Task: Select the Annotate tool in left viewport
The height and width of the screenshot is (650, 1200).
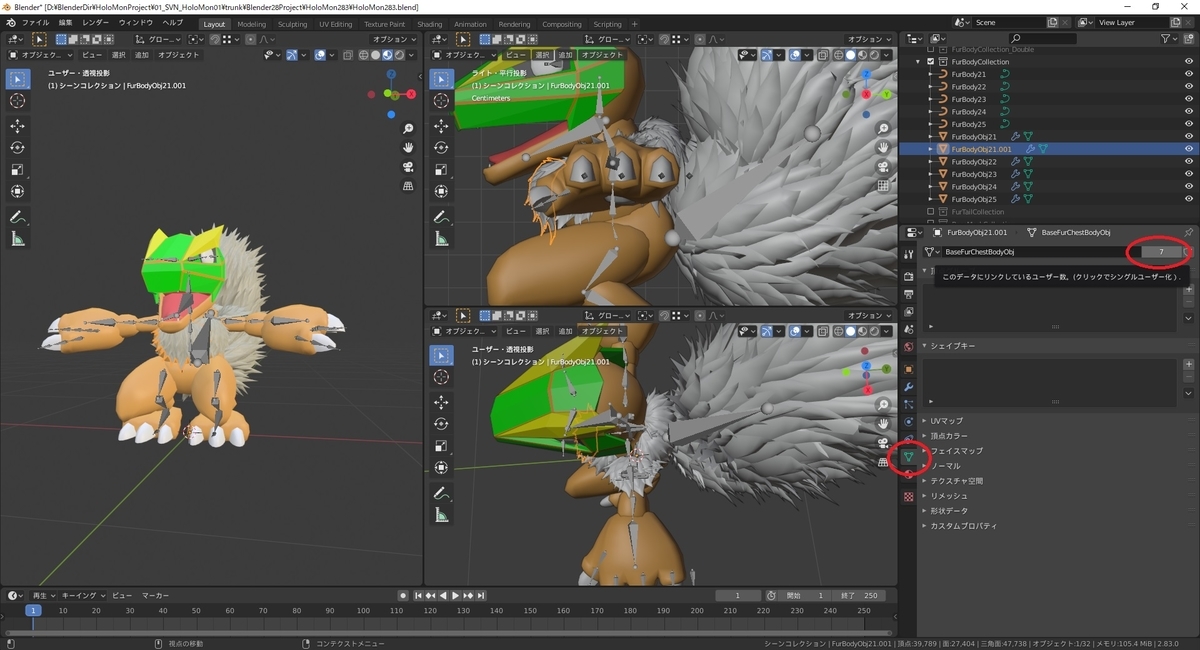Action: [x=18, y=217]
